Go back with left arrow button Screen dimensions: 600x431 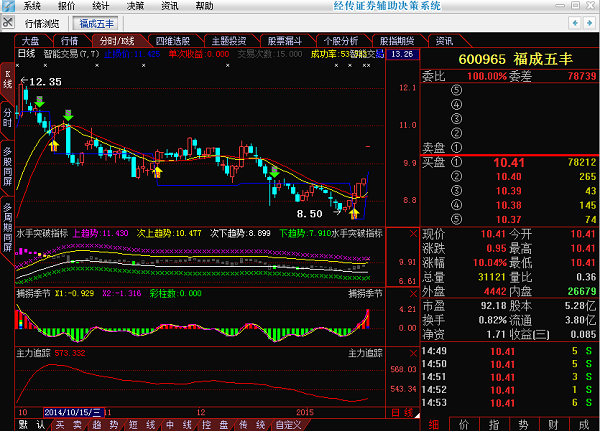(x=575, y=23)
